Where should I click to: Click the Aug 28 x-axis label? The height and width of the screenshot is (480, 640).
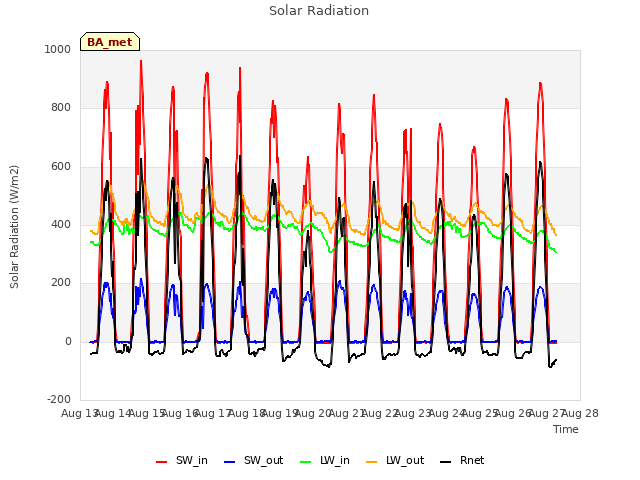[580, 413]
